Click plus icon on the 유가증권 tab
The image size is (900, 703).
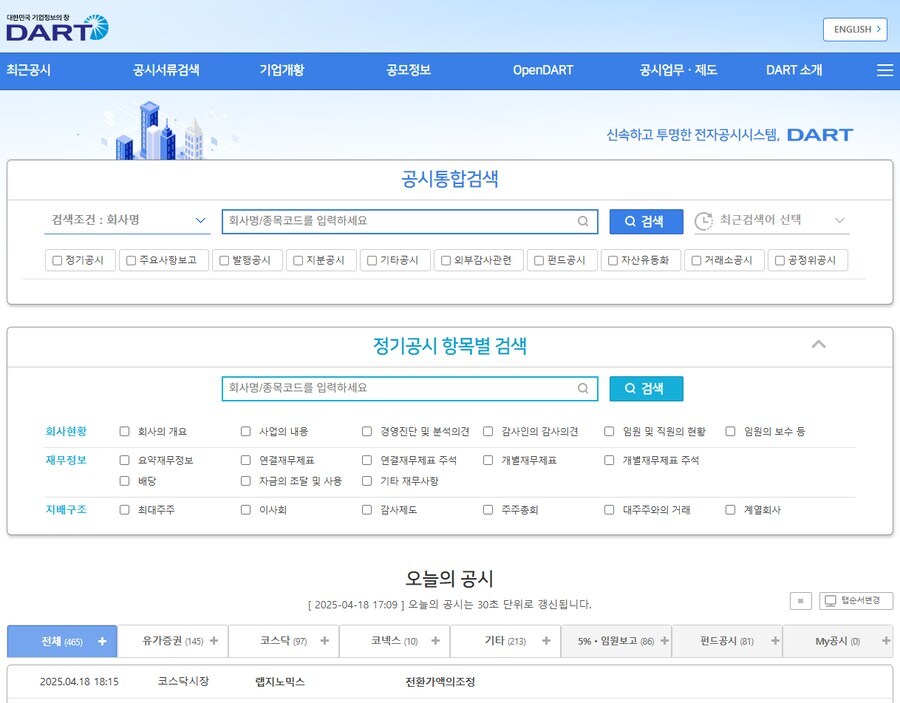coord(214,641)
